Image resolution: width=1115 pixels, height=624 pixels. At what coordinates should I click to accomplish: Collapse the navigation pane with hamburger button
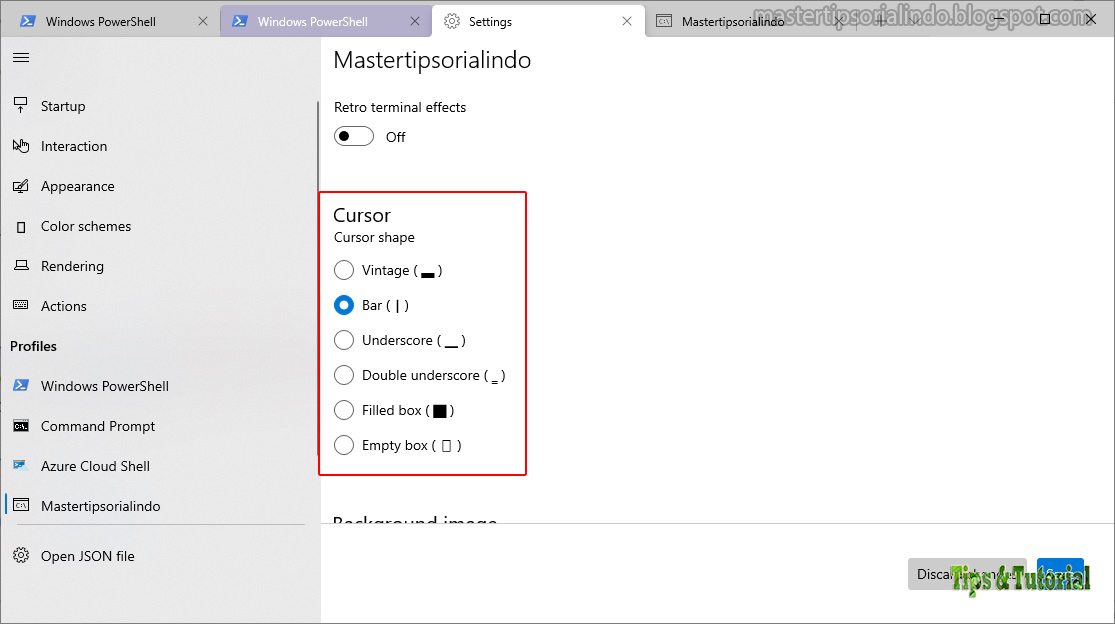pos(20,57)
